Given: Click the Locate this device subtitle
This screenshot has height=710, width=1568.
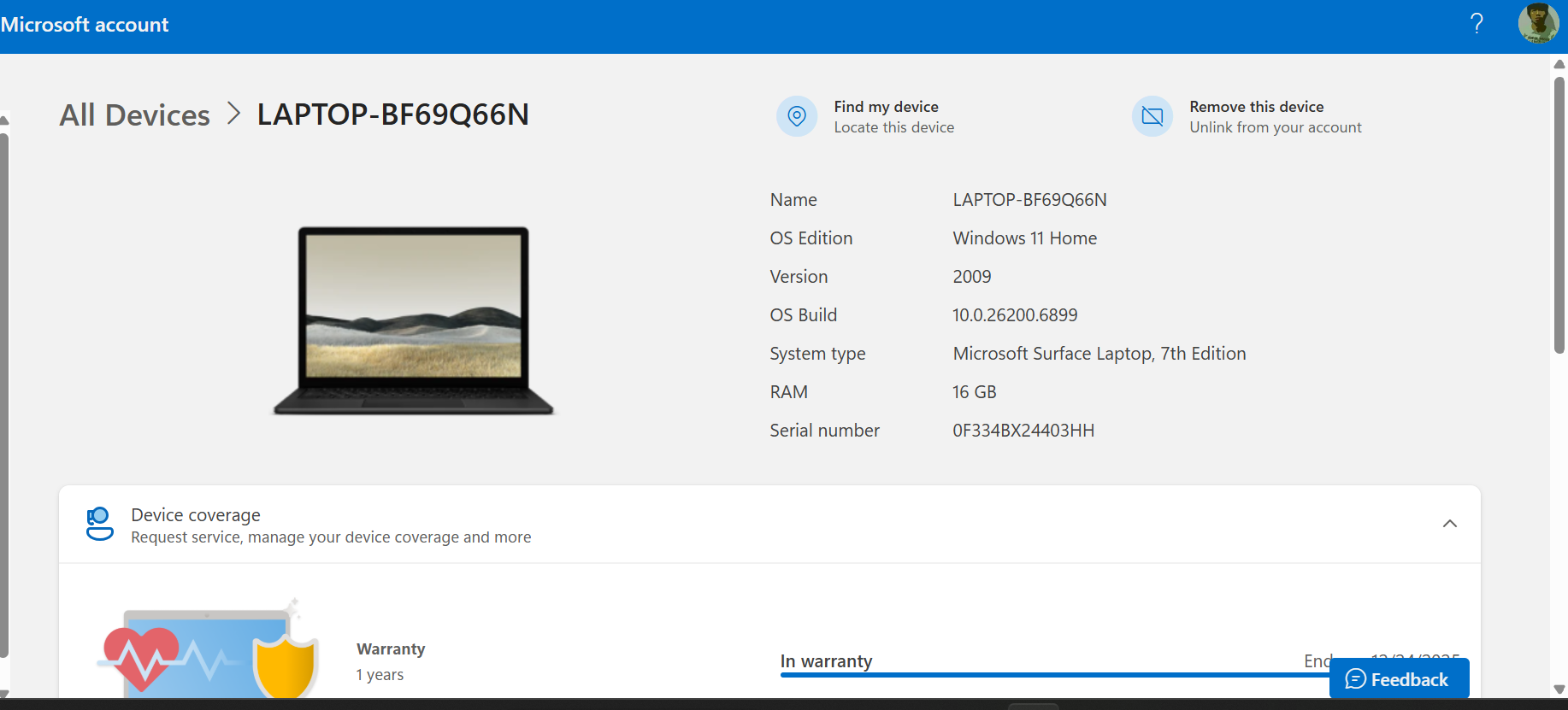Looking at the screenshot, I should pos(894,127).
